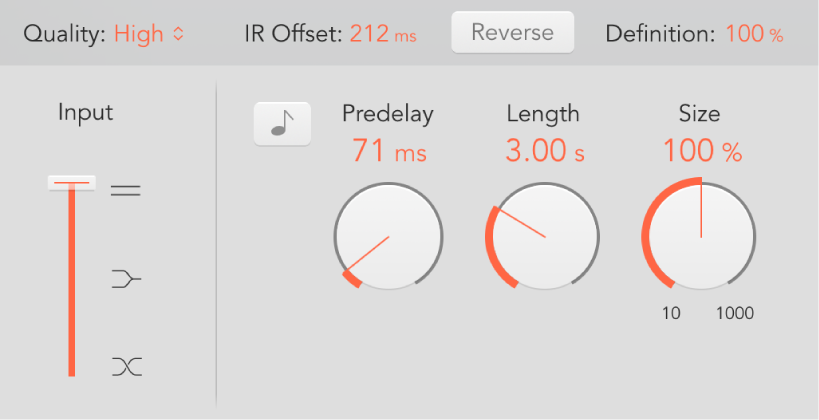Click the Input slider handle

point(71,183)
